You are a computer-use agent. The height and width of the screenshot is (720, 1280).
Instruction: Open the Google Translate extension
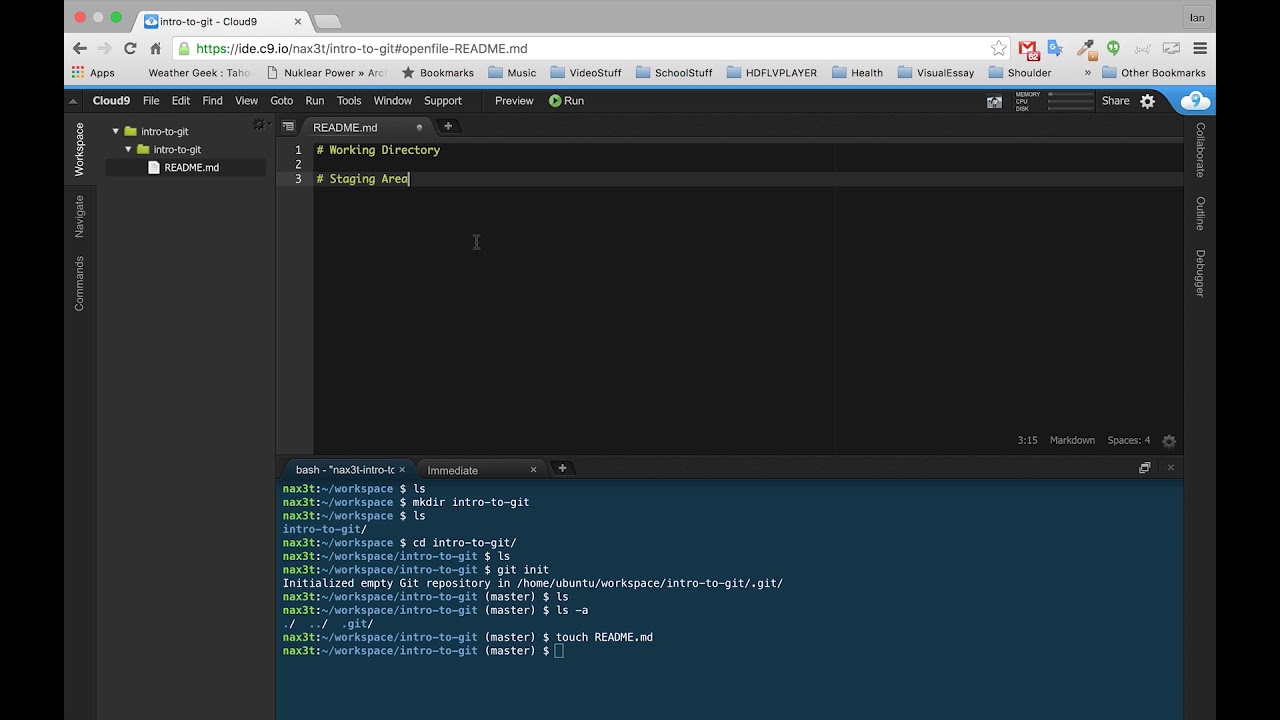[1055, 48]
